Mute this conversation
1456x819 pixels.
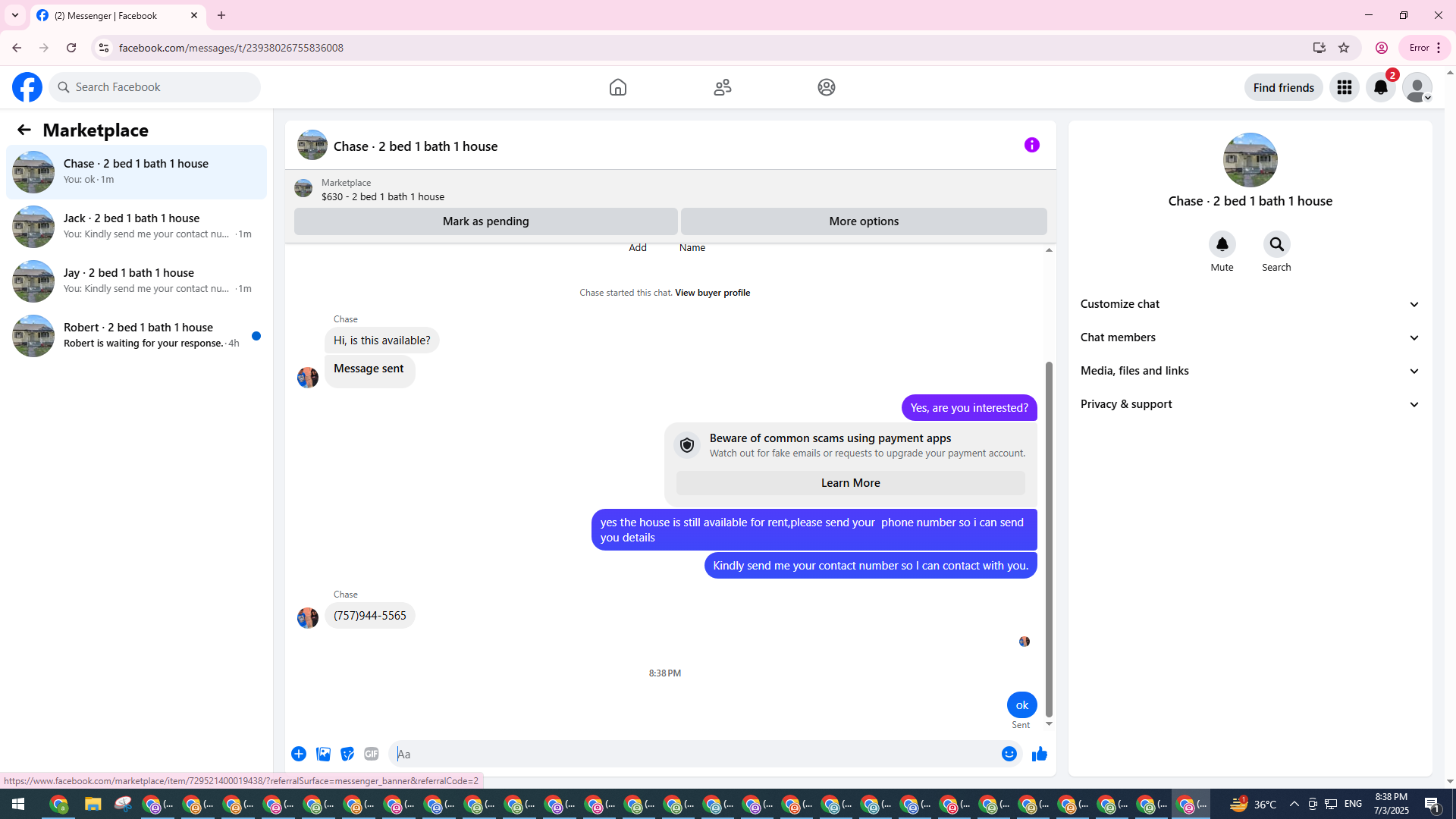click(1222, 244)
